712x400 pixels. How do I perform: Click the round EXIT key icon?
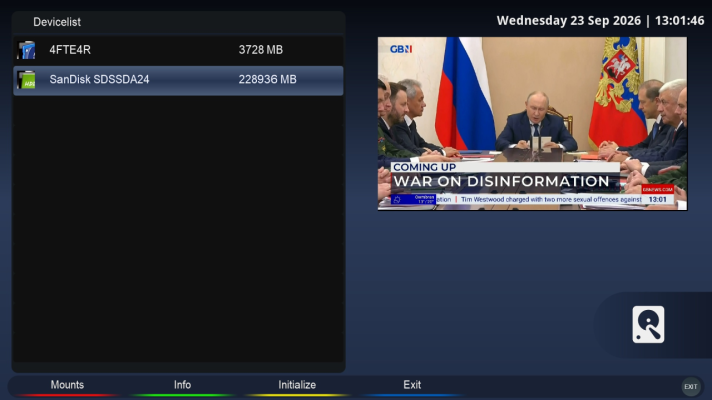[x=691, y=387]
